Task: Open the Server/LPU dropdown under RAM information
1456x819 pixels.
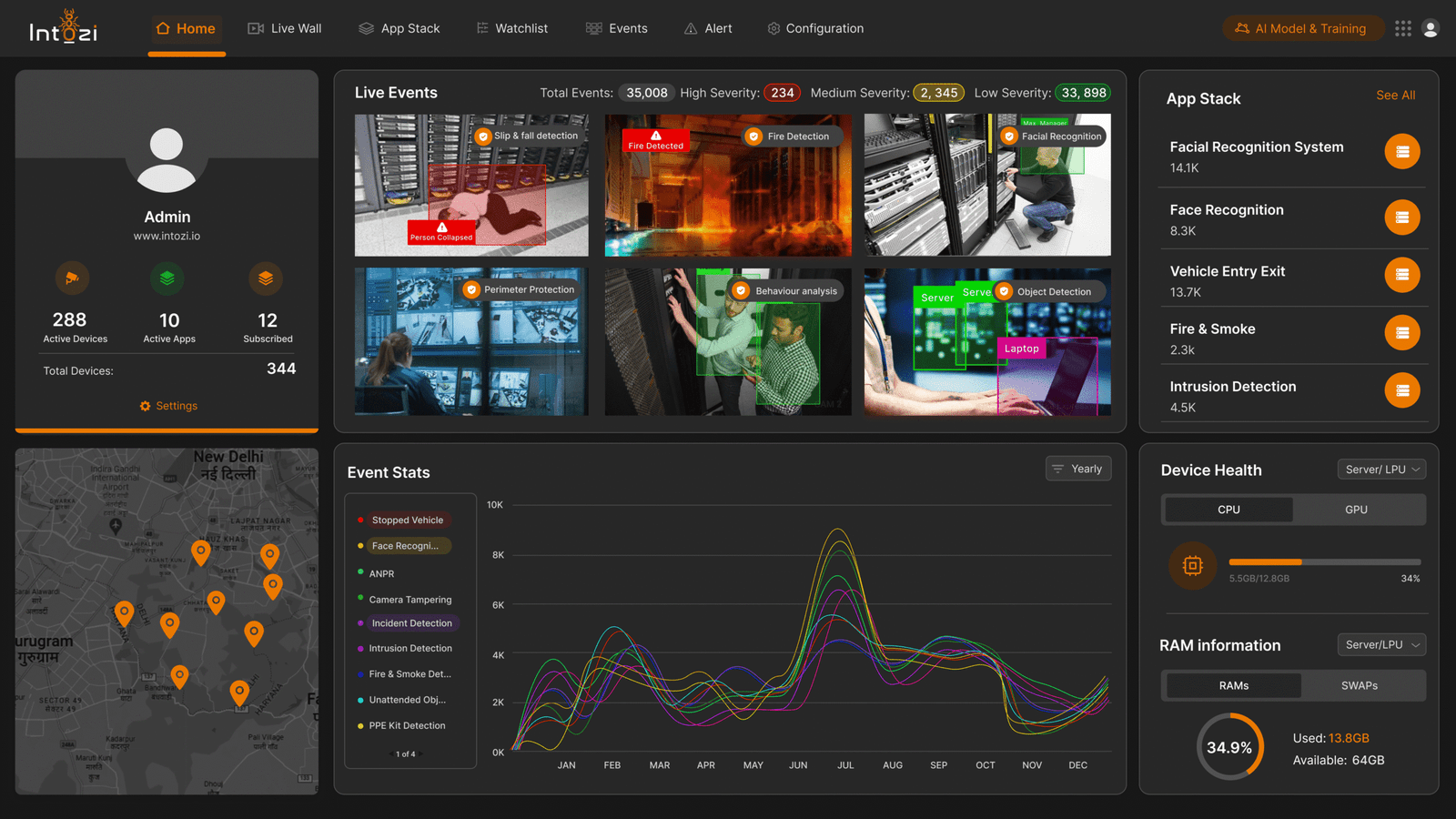Action: (x=1381, y=644)
